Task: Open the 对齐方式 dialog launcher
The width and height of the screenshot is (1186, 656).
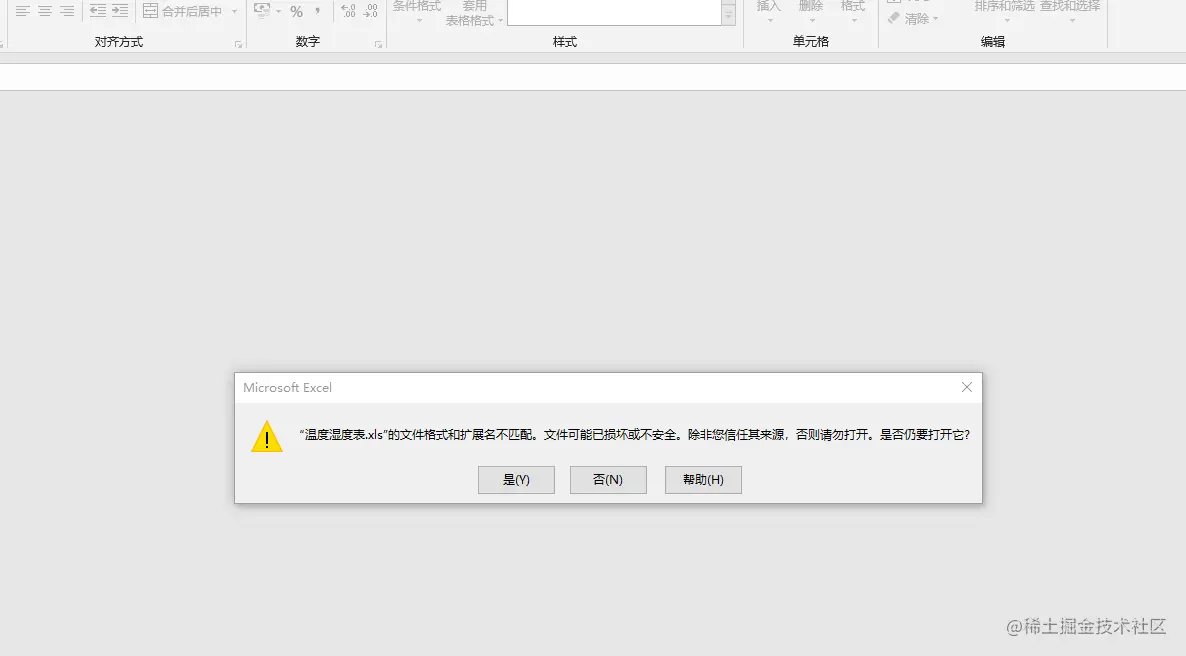Action: point(239,42)
